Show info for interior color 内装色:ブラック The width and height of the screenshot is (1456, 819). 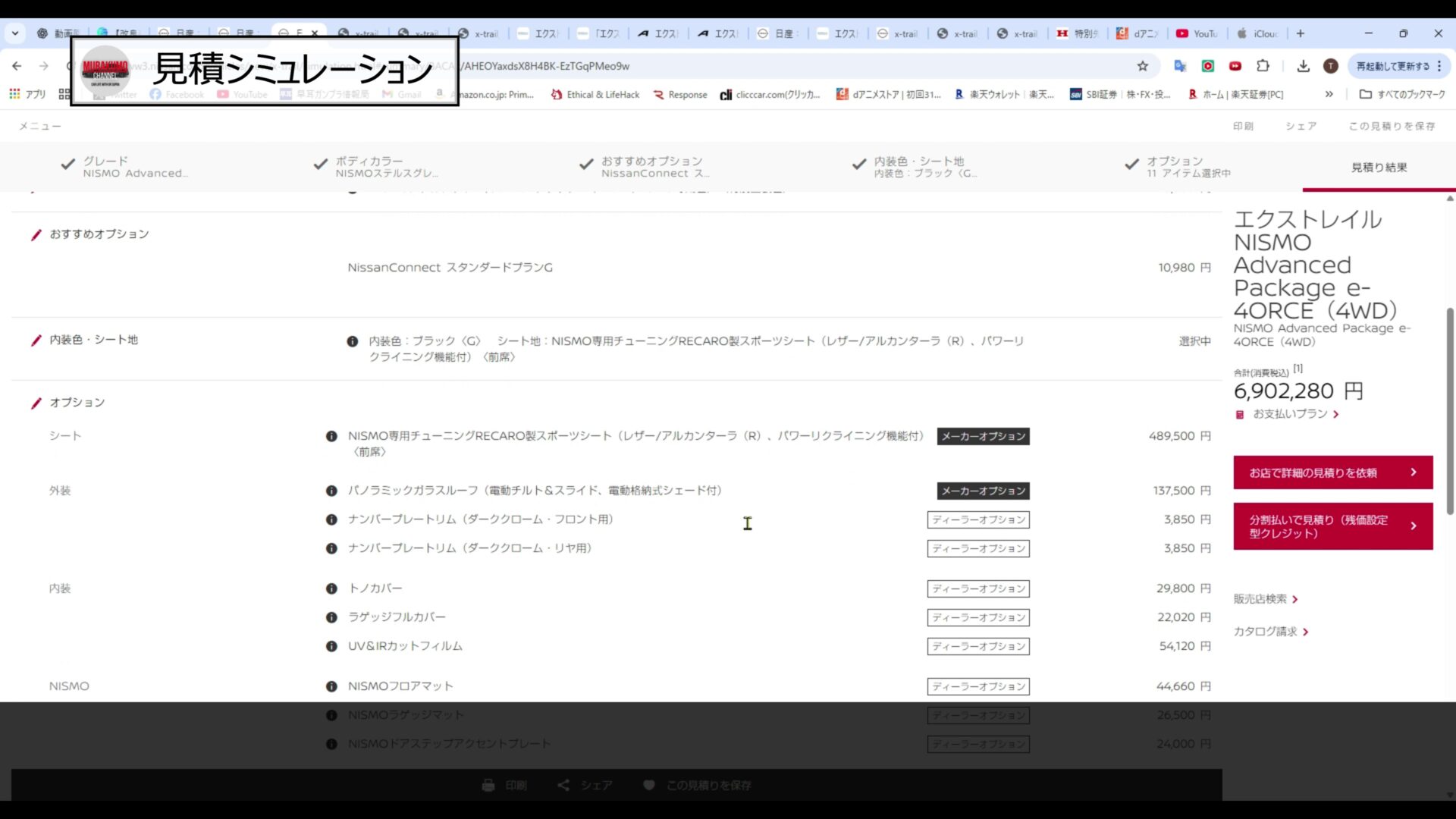tap(353, 341)
